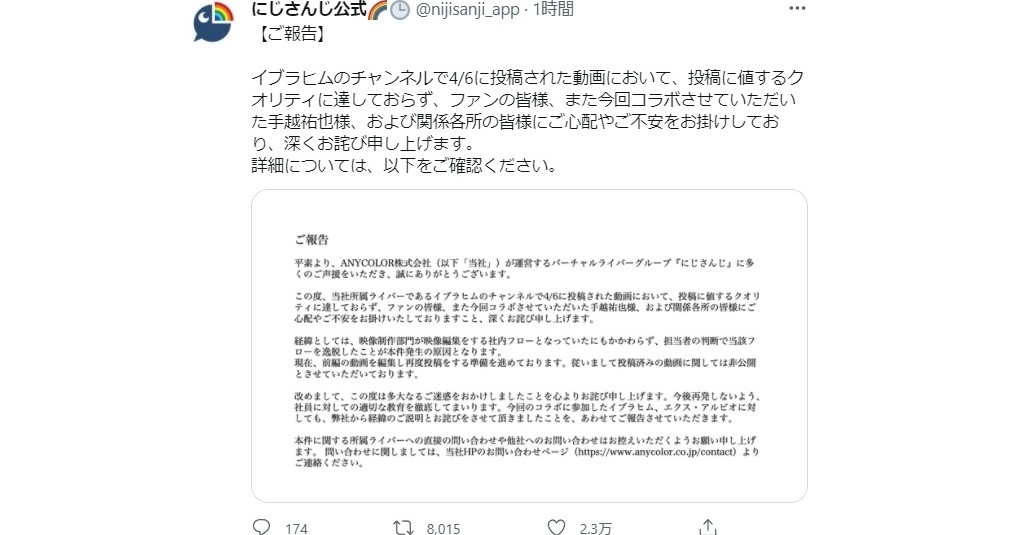1022x535 pixels.
Task: Click the reply speech bubble icon
Action: coord(261,526)
